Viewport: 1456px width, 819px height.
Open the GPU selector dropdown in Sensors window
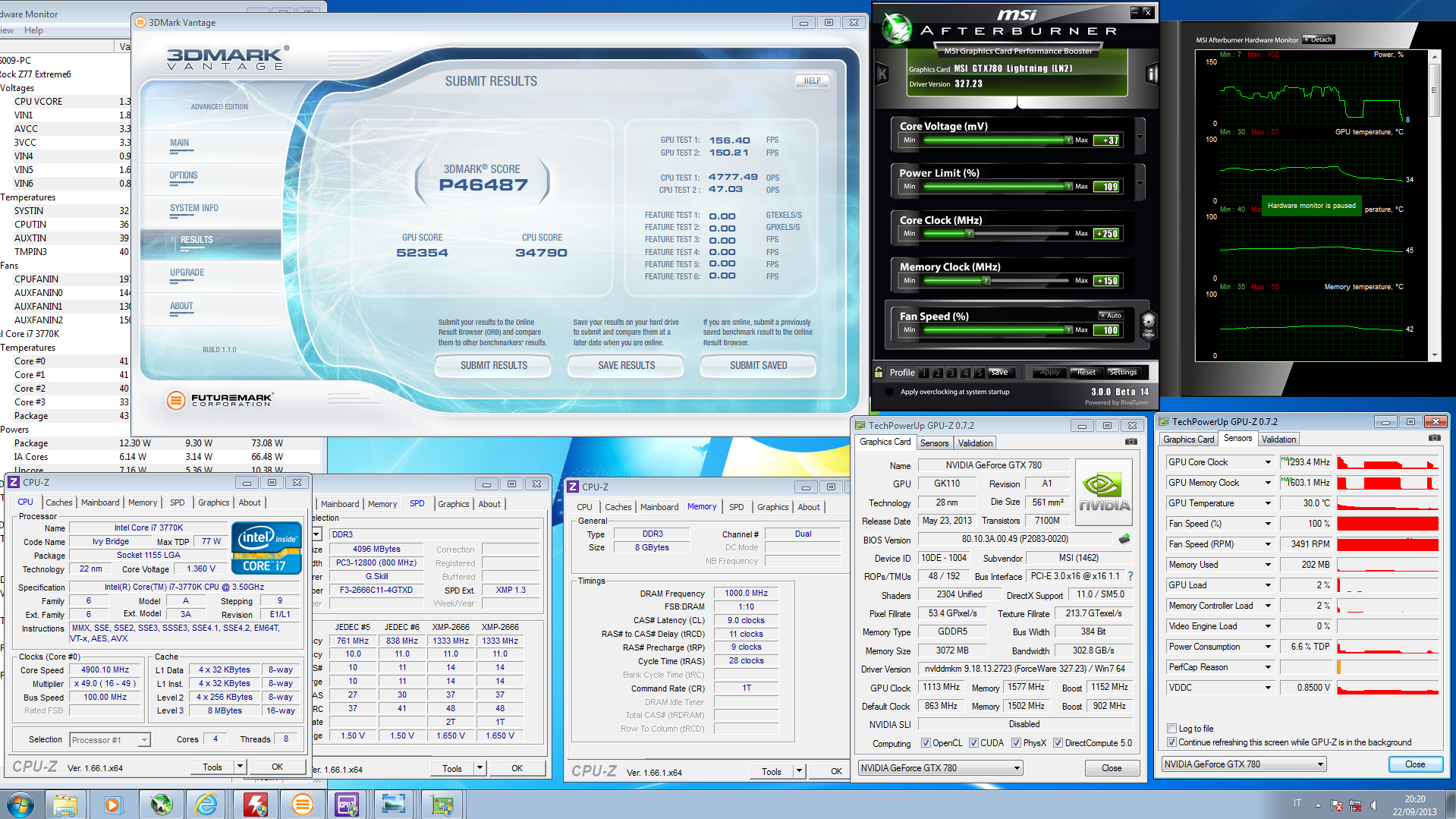tap(1320, 764)
